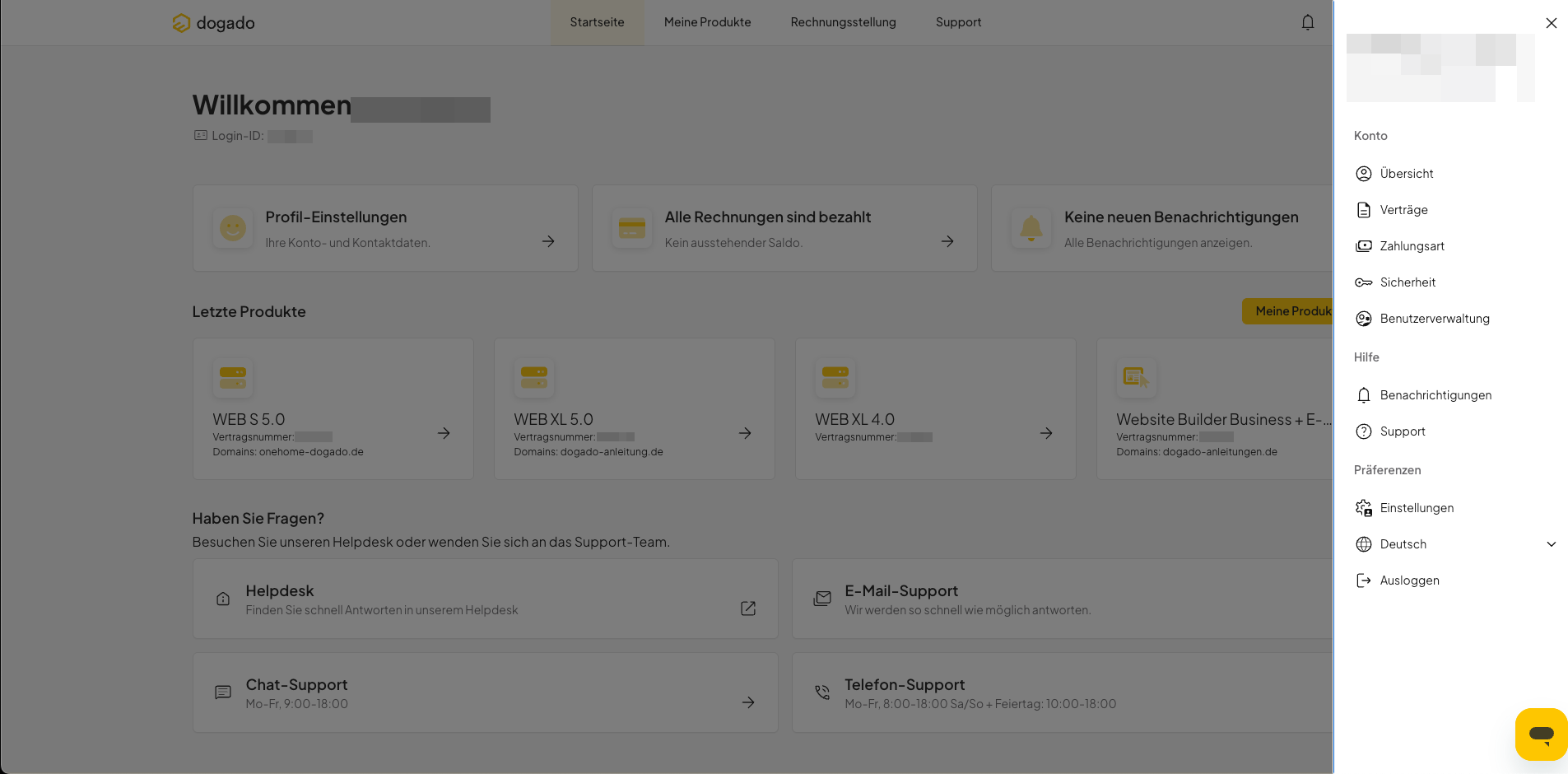Expand the Deutsch language chevron
Image resolution: width=1568 pixels, height=774 pixels.
pyautogui.click(x=1552, y=544)
